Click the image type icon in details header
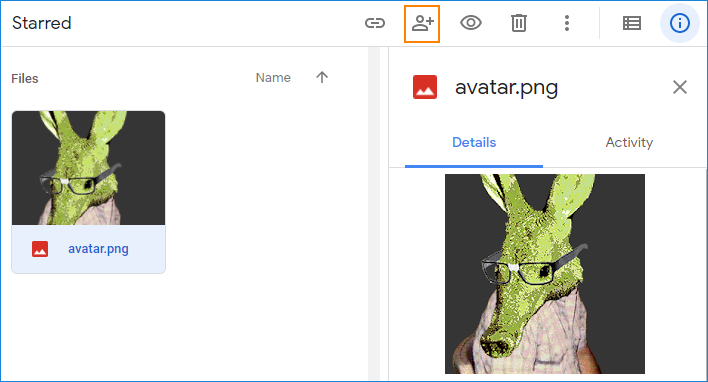This screenshot has height=382, width=708. click(424, 87)
